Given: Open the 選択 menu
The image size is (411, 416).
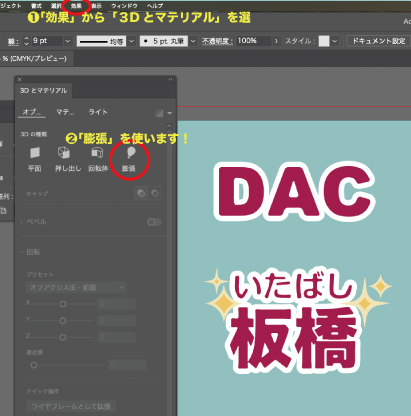Looking at the screenshot, I should [x=56, y=6].
